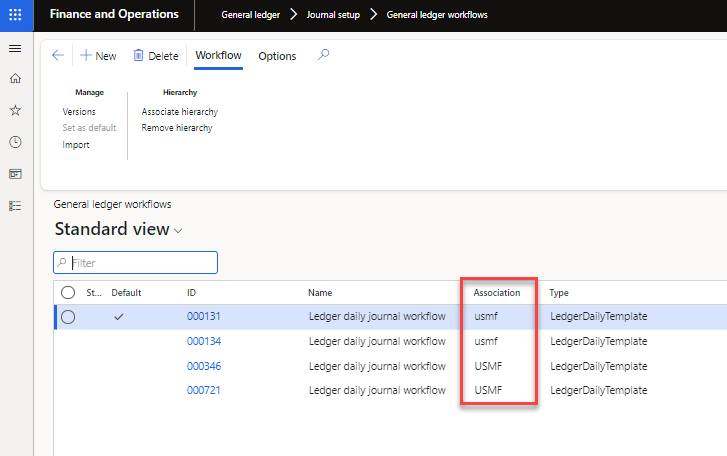This screenshot has width=727, height=456.
Task: Sort by the Name column header
Action: [320, 293]
